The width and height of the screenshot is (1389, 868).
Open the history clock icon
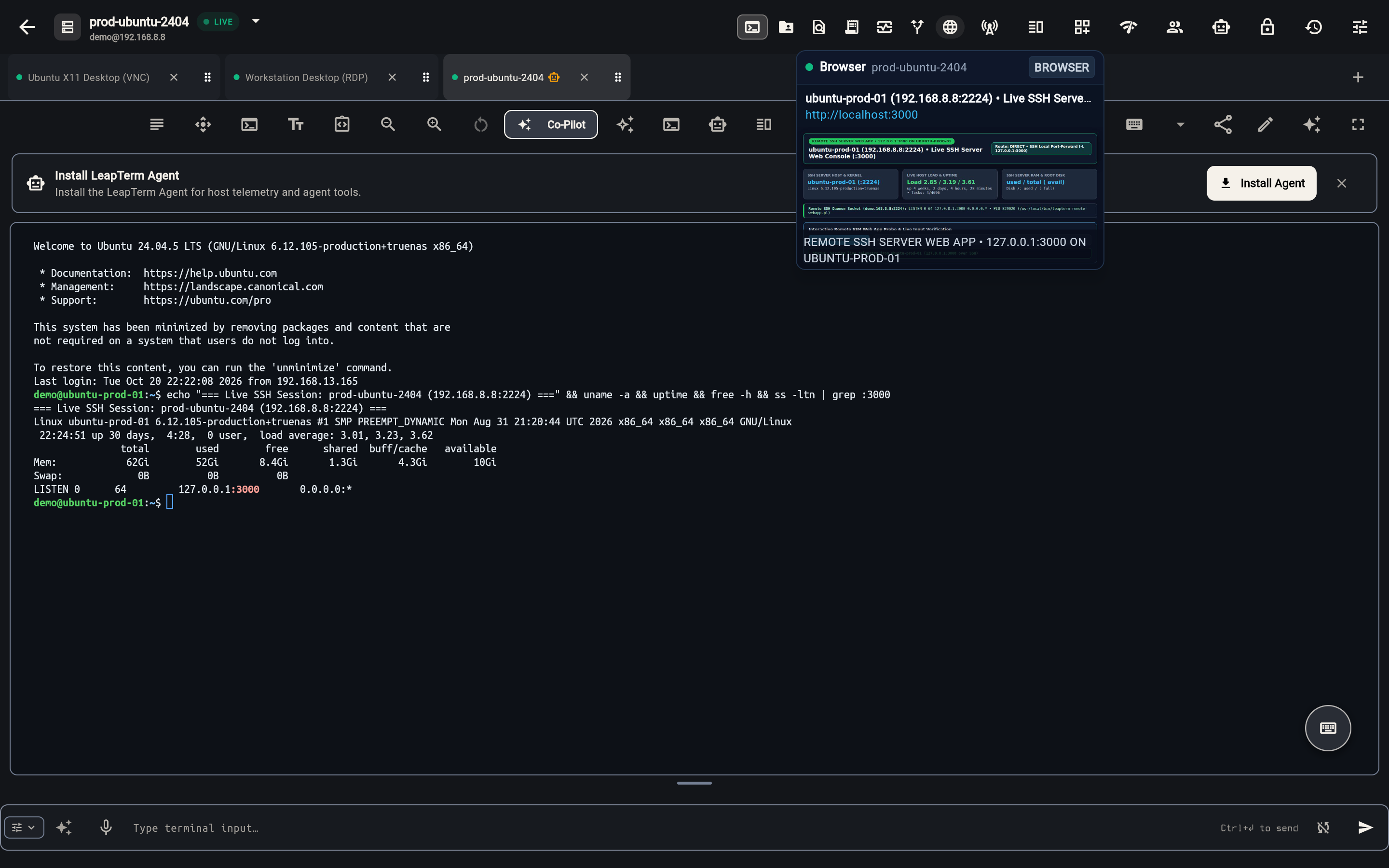coord(1314,27)
